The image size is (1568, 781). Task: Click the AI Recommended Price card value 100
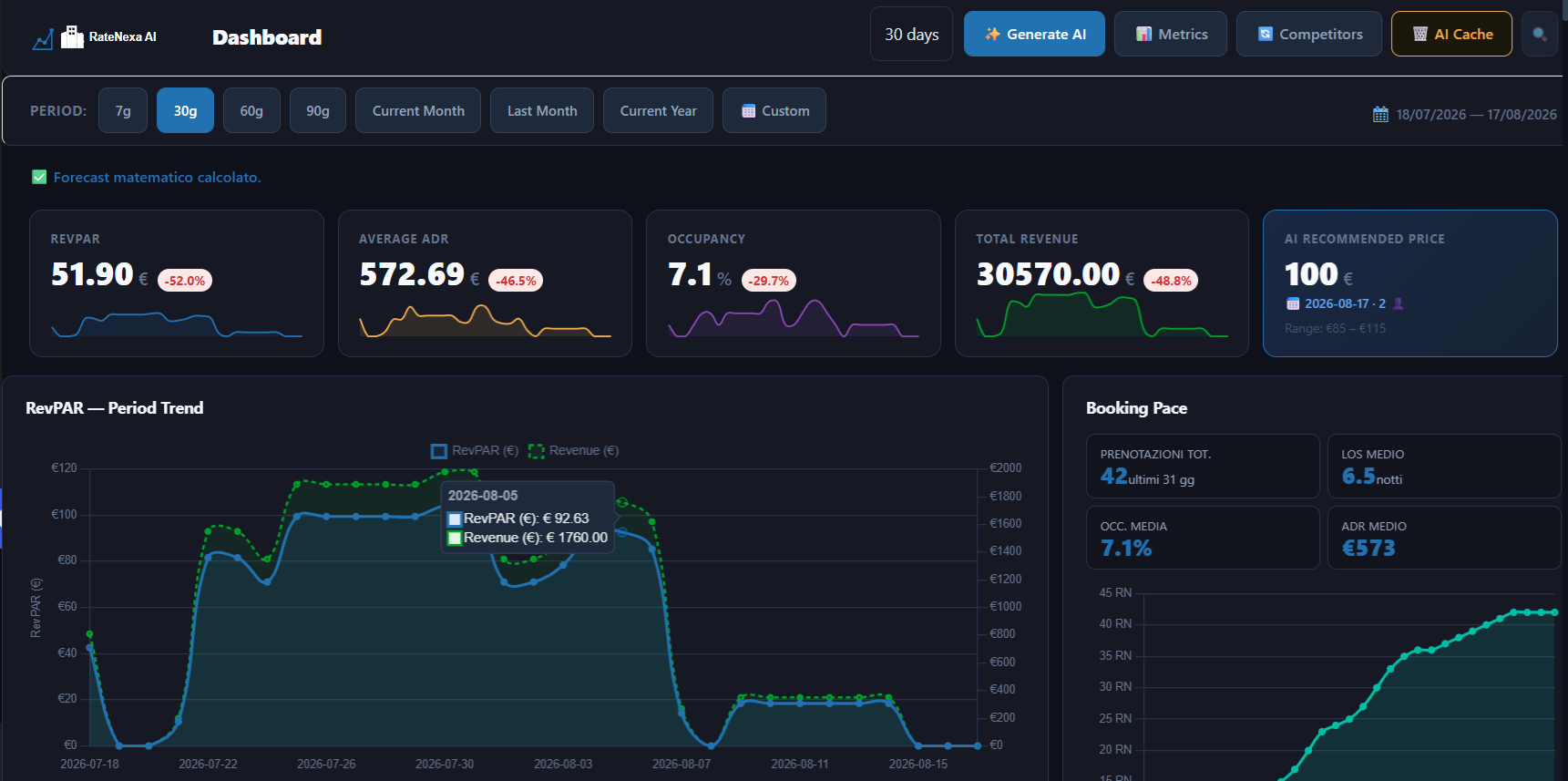(x=1311, y=274)
